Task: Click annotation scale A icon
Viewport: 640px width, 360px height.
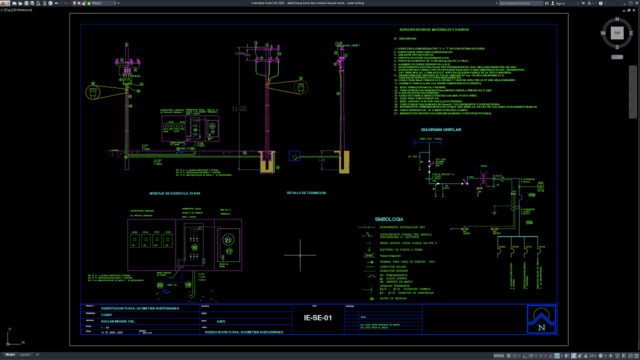Action: (586, 356)
